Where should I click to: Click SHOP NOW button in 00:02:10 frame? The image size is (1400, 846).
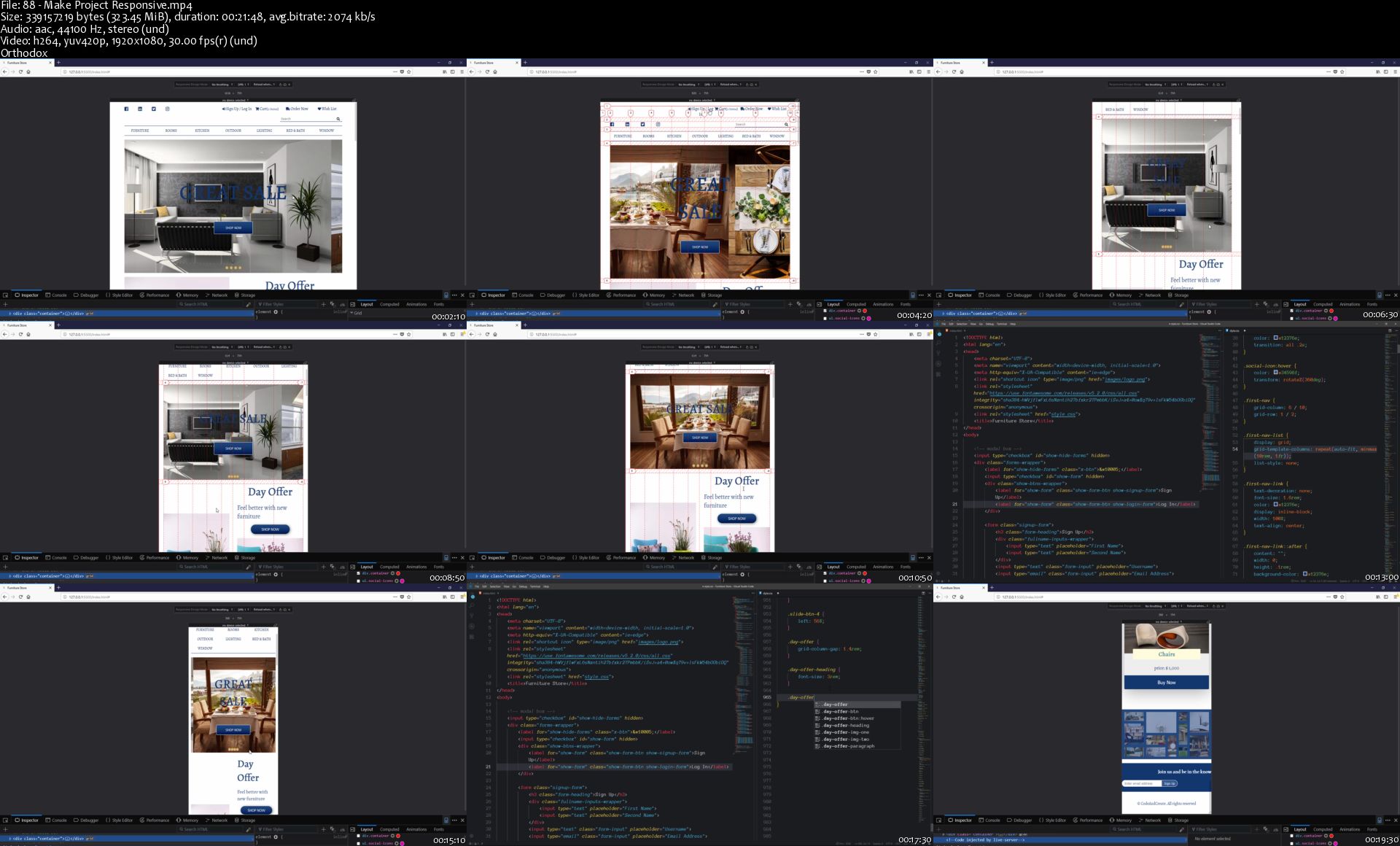tap(233, 228)
